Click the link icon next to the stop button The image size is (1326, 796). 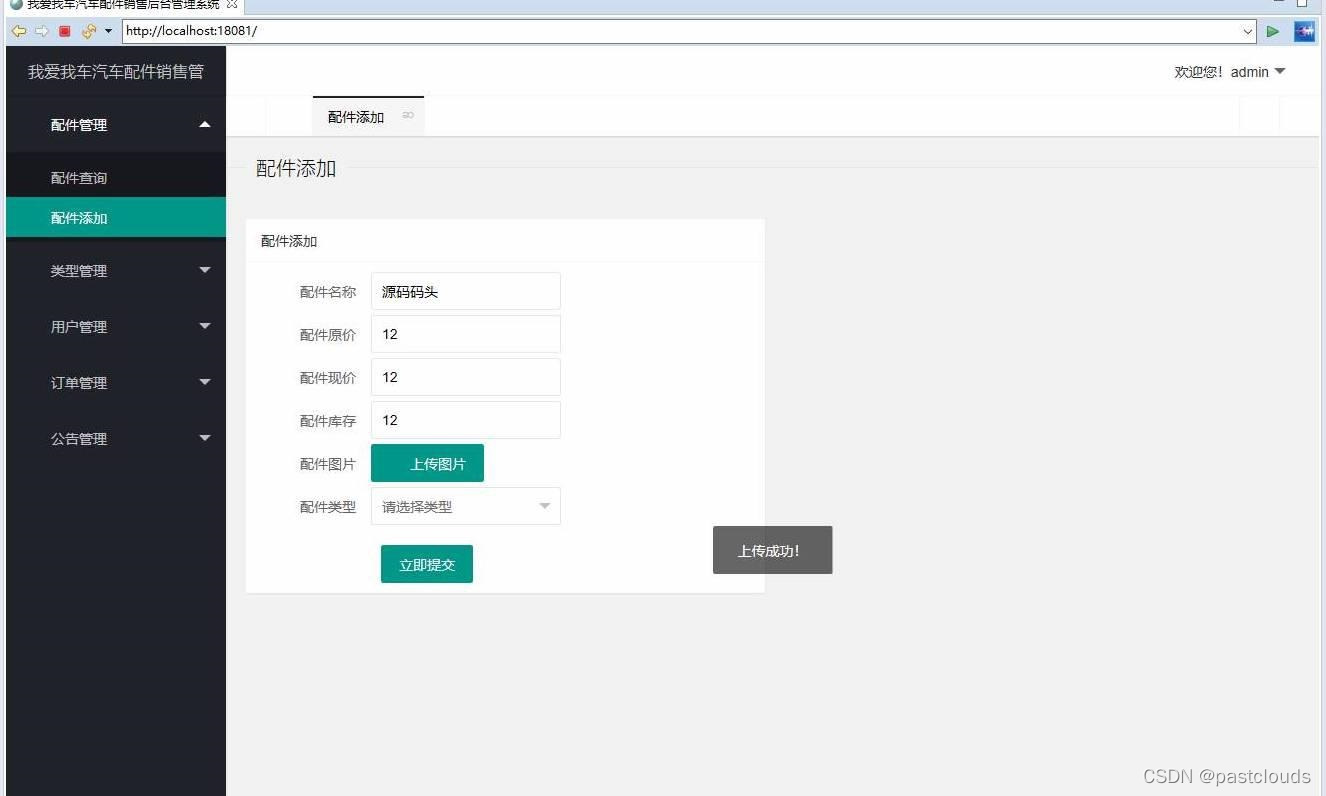tap(87, 31)
